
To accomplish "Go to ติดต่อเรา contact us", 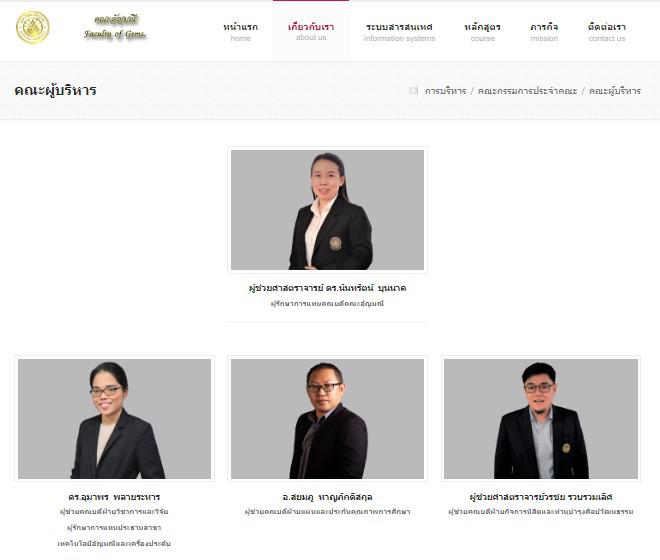I will point(607,32).
